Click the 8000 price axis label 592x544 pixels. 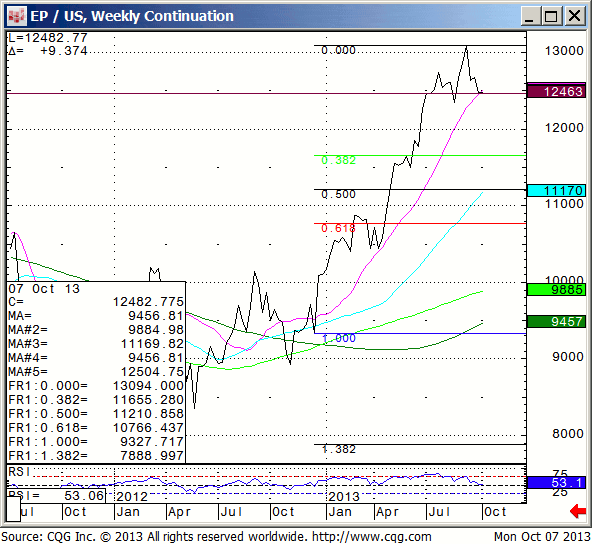(567, 433)
